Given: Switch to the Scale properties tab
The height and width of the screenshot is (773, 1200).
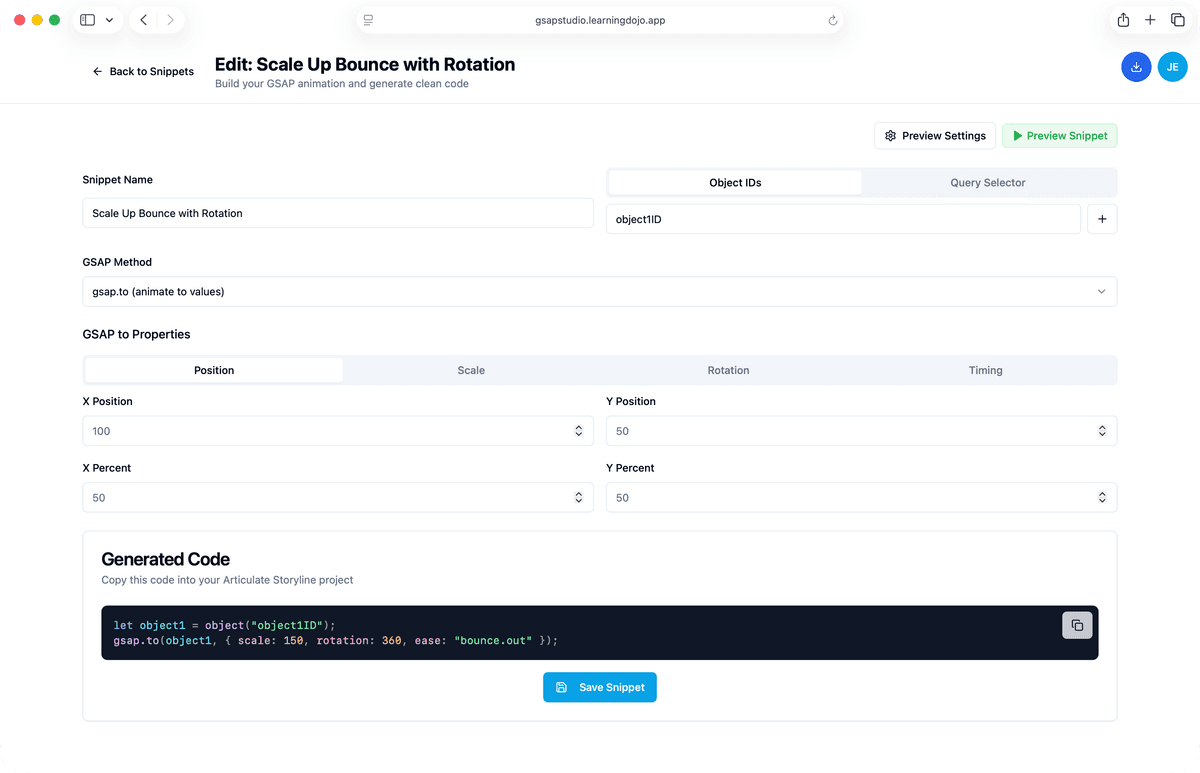Looking at the screenshot, I should coord(471,370).
